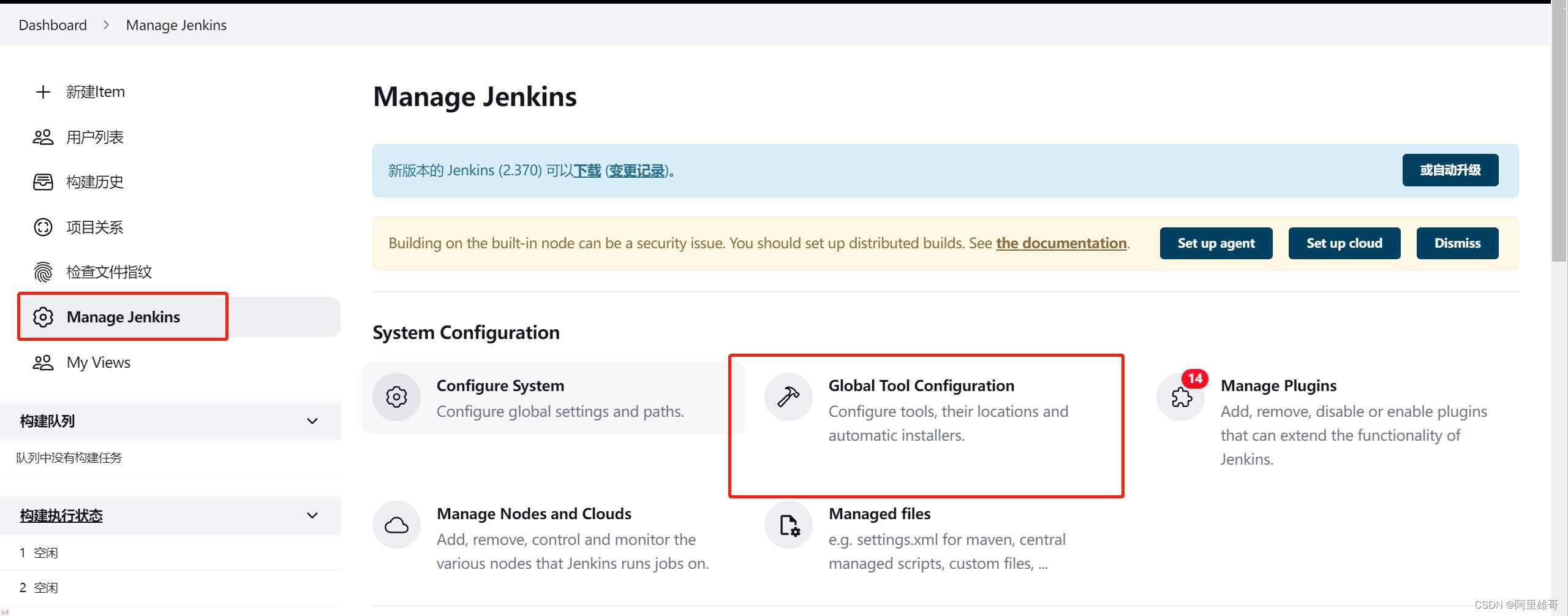Click Manage Jenkins in the breadcrumb
Viewport: 1568px width, 616px height.
point(176,25)
